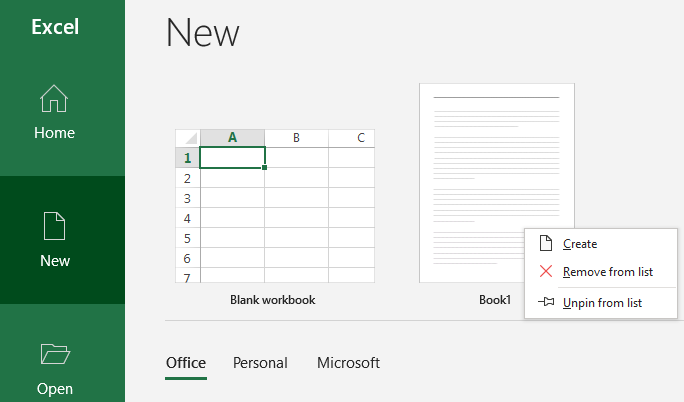Click the Excel title in sidebar
684x402 pixels.
point(55,27)
